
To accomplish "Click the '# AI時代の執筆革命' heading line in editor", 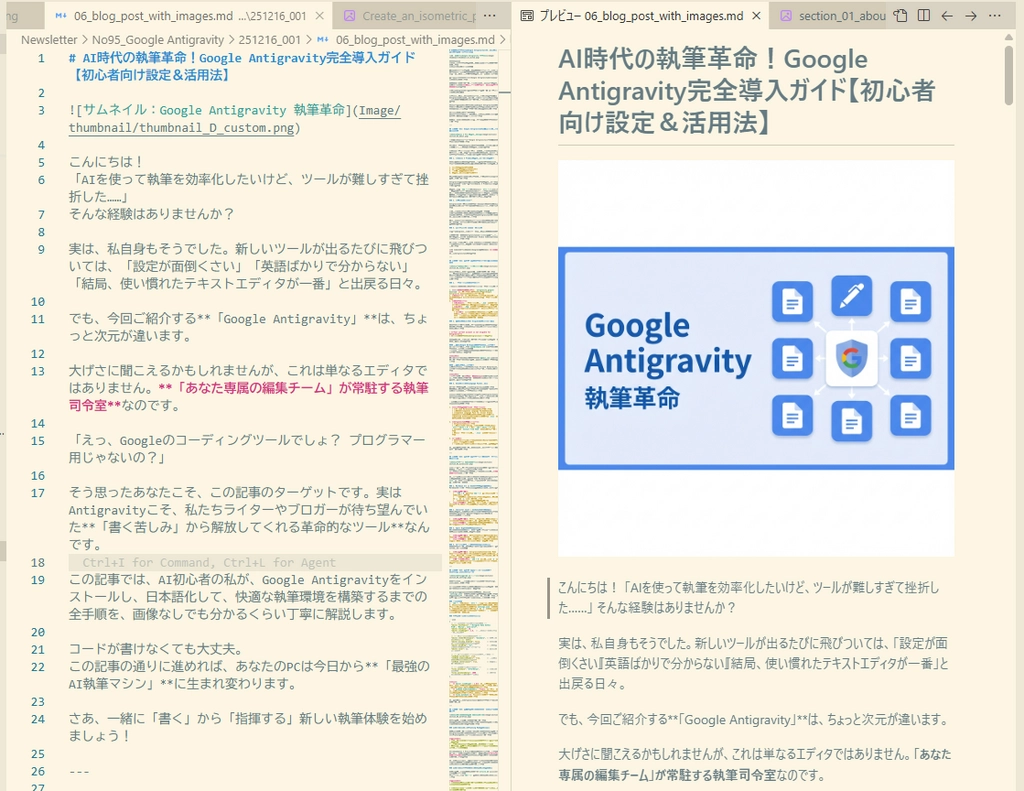I will pos(242,66).
